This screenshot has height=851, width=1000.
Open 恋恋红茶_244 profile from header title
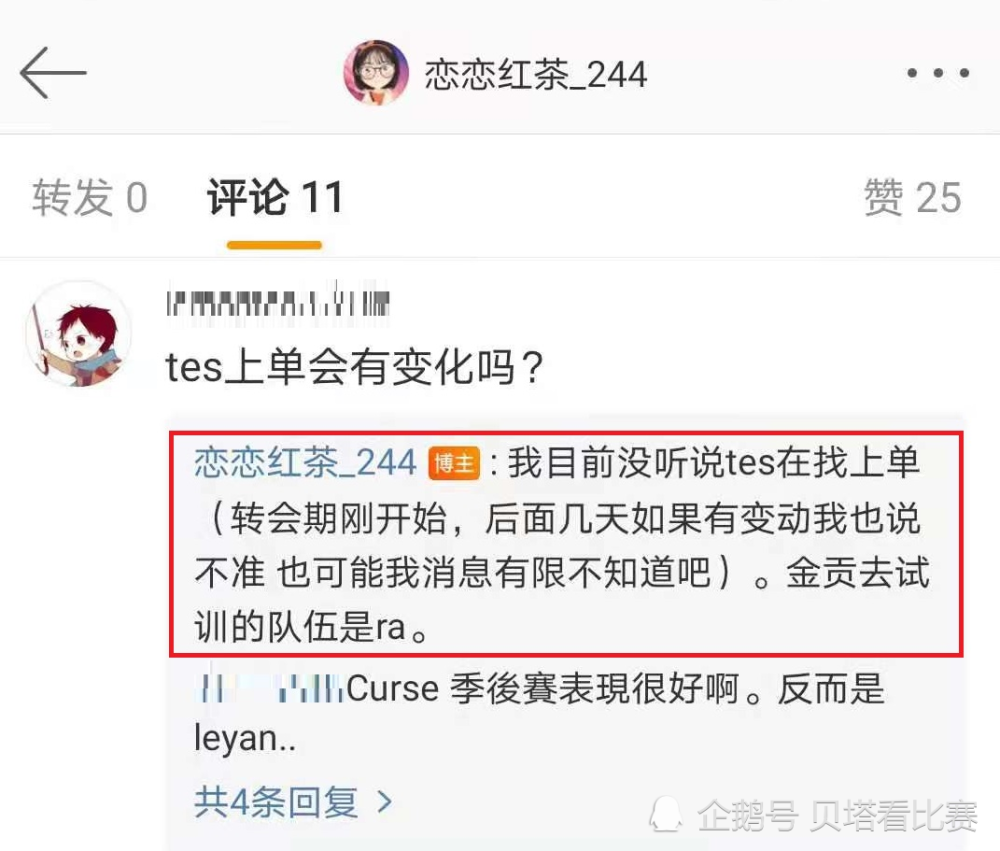[536, 75]
